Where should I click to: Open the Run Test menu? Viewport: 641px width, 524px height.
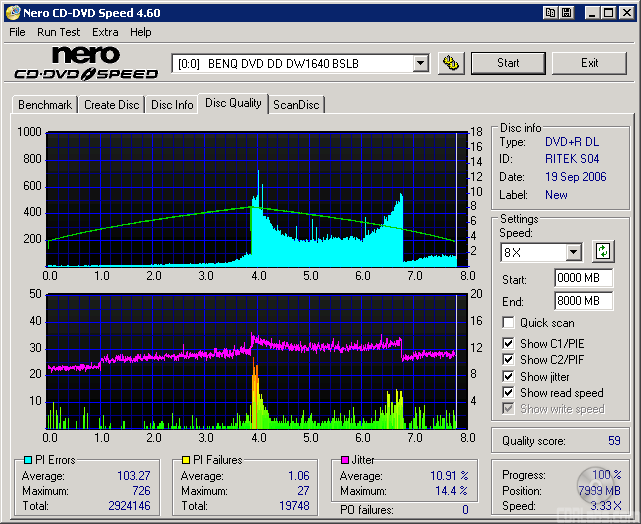(x=59, y=32)
